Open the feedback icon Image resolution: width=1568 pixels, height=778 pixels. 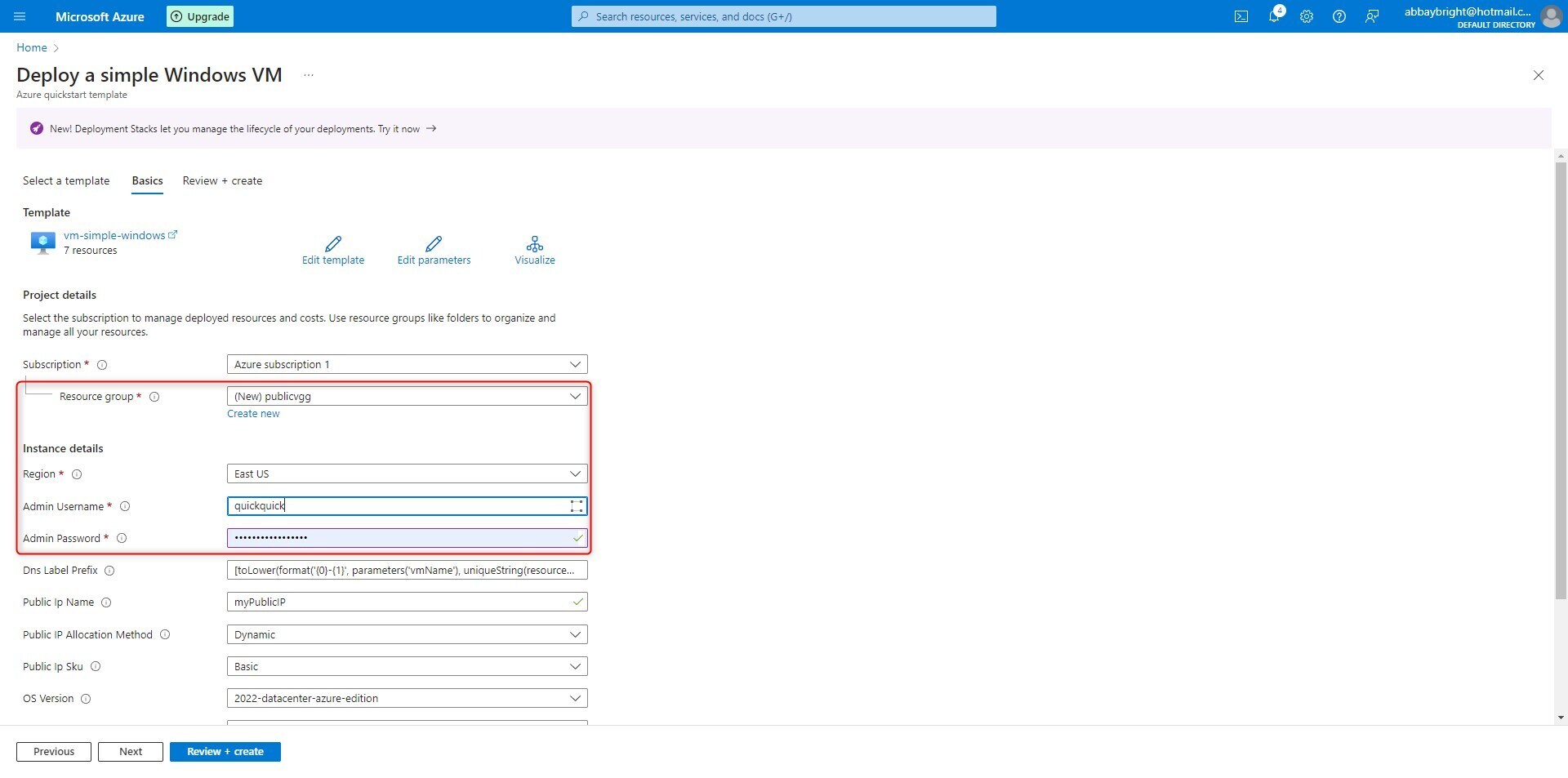click(x=1372, y=16)
